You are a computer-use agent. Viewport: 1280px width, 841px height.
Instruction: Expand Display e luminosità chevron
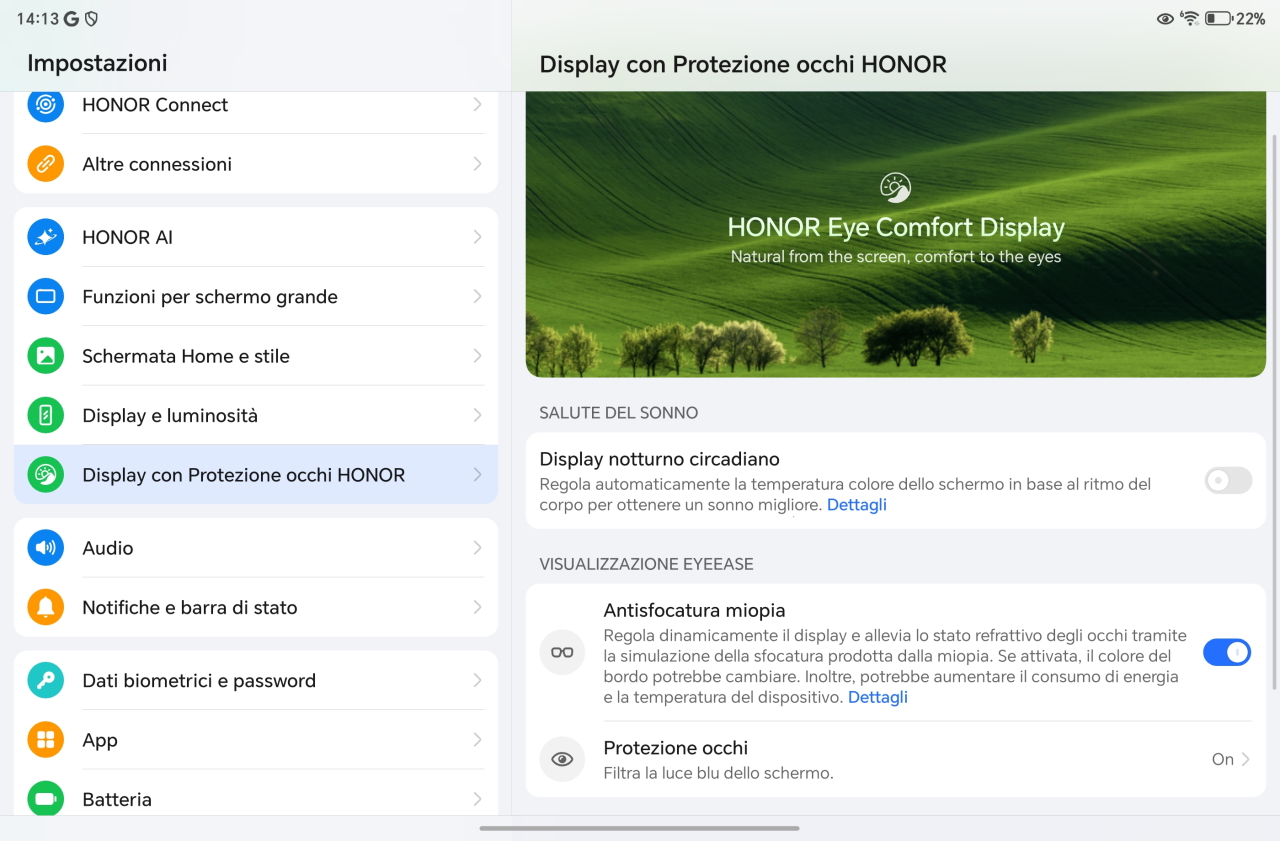tap(477, 415)
